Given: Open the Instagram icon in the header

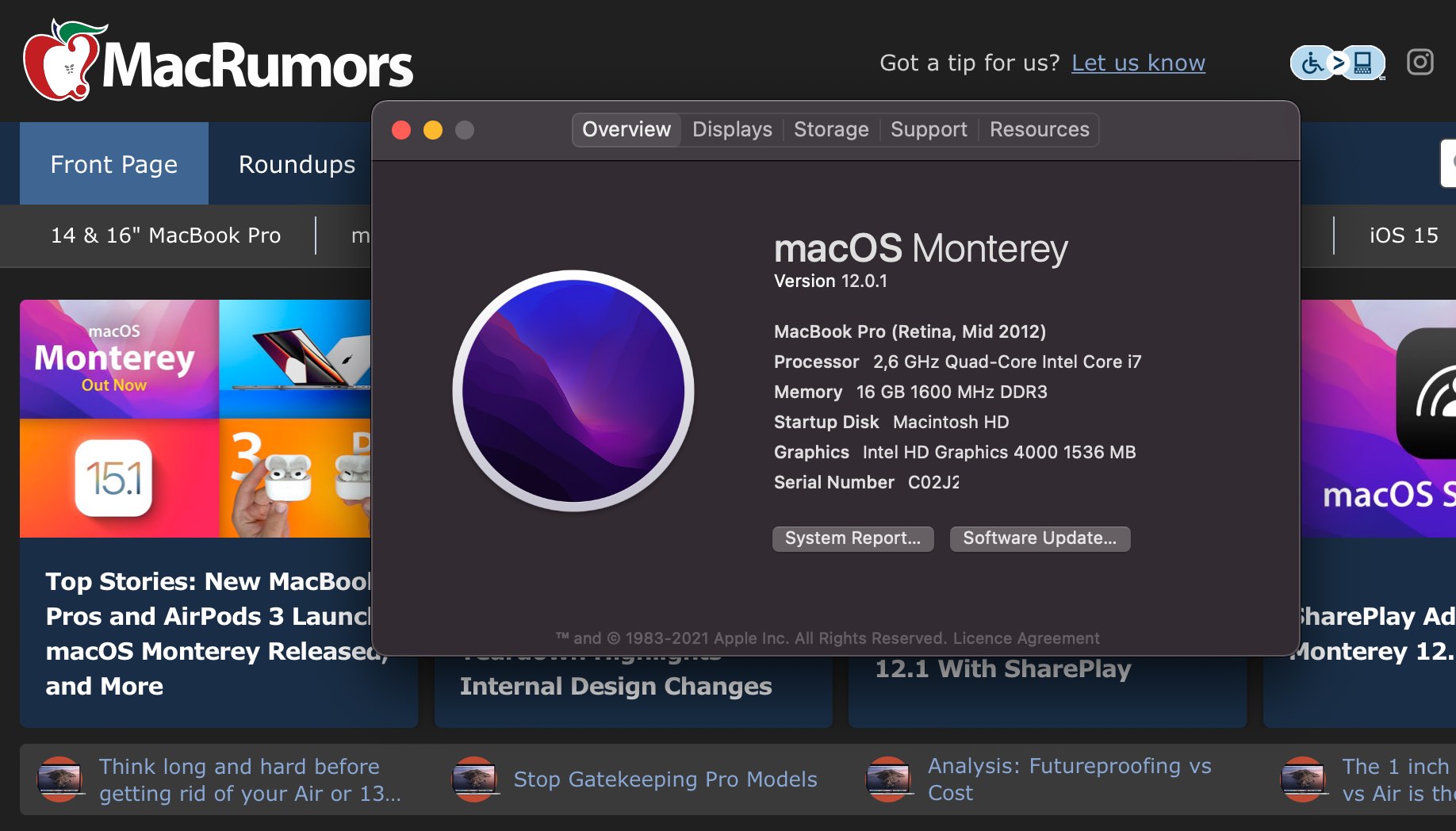Looking at the screenshot, I should tap(1420, 62).
